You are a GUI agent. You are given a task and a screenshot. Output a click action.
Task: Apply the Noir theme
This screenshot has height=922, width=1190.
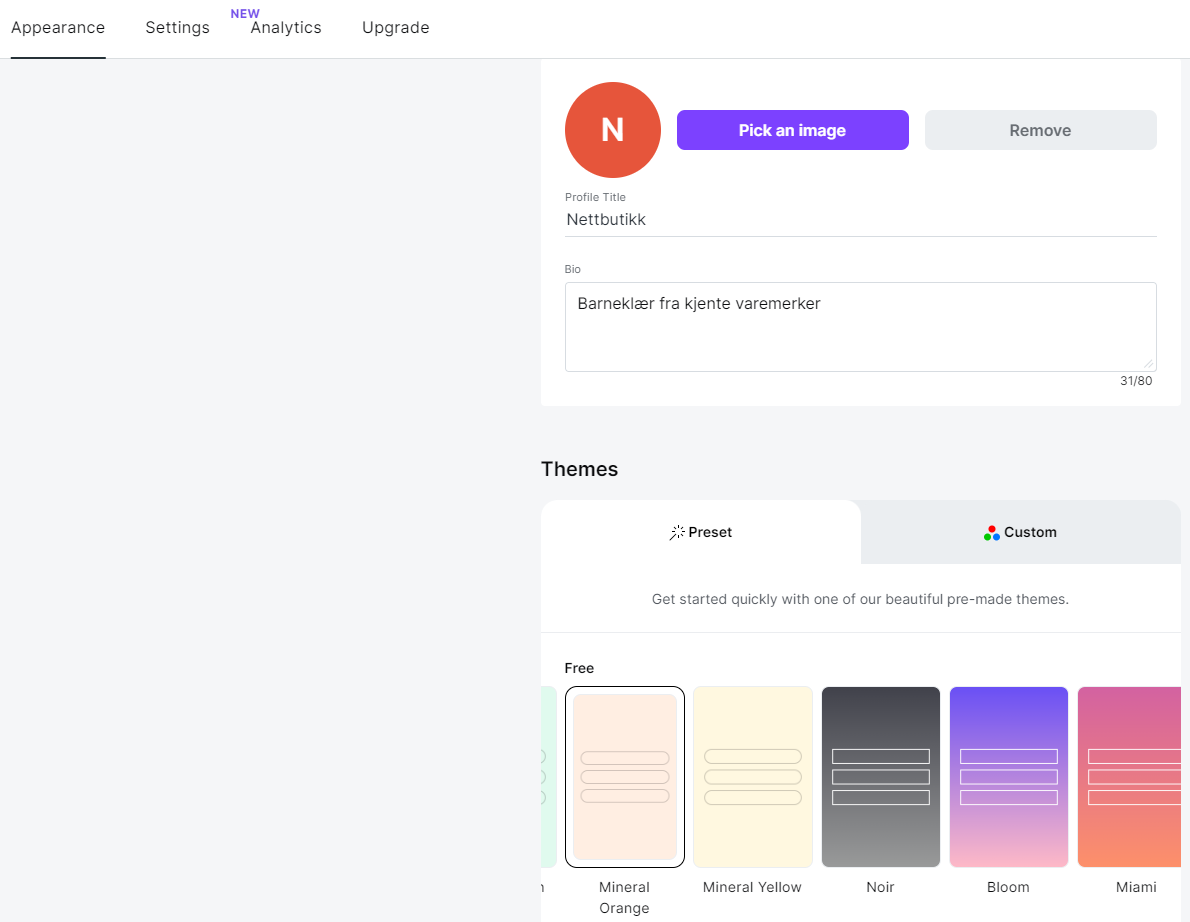coord(880,777)
